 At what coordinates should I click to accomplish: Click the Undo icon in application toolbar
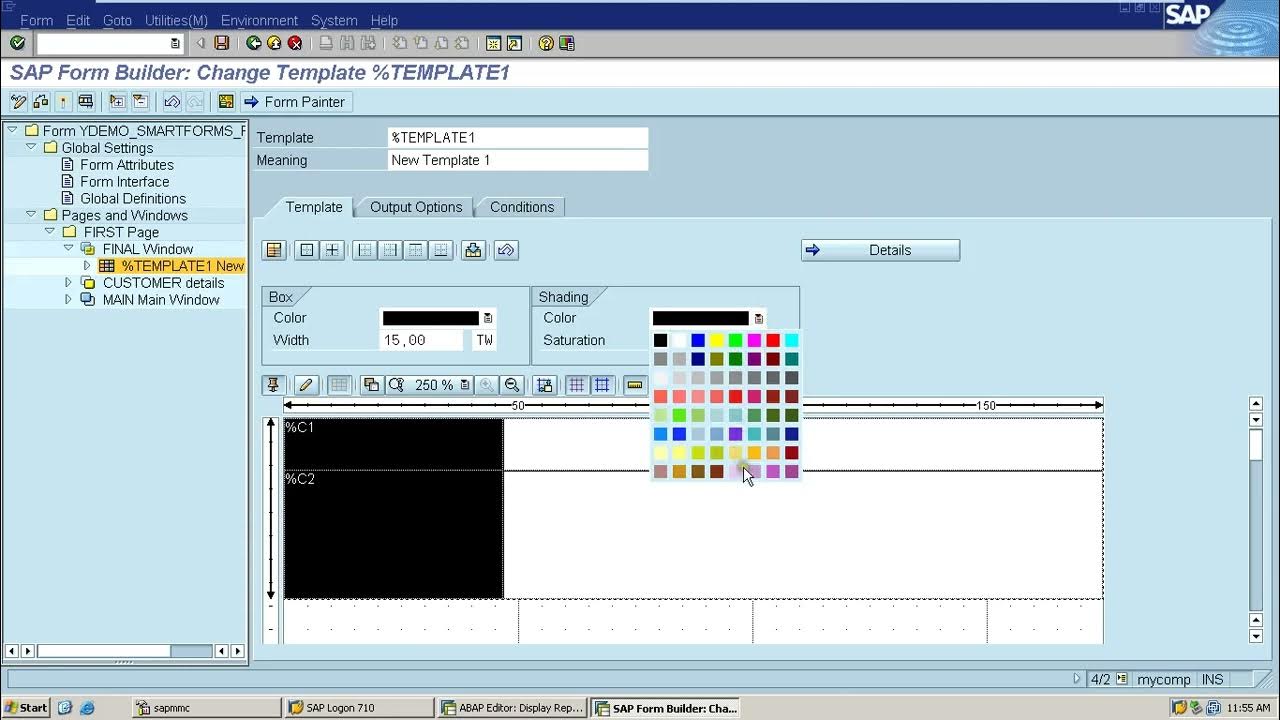pyautogui.click(x=172, y=101)
